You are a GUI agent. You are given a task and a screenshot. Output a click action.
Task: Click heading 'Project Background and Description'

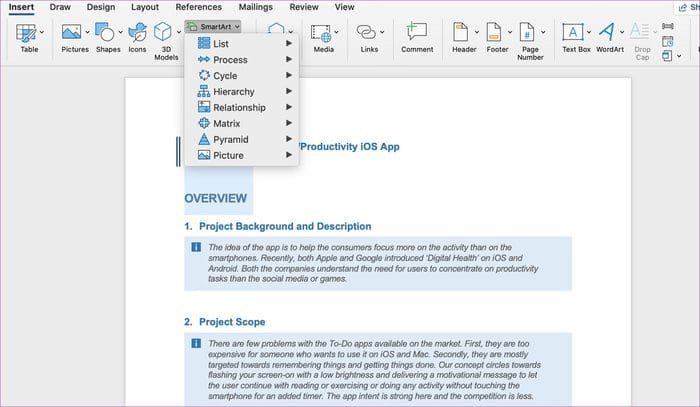click(x=285, y=226)
